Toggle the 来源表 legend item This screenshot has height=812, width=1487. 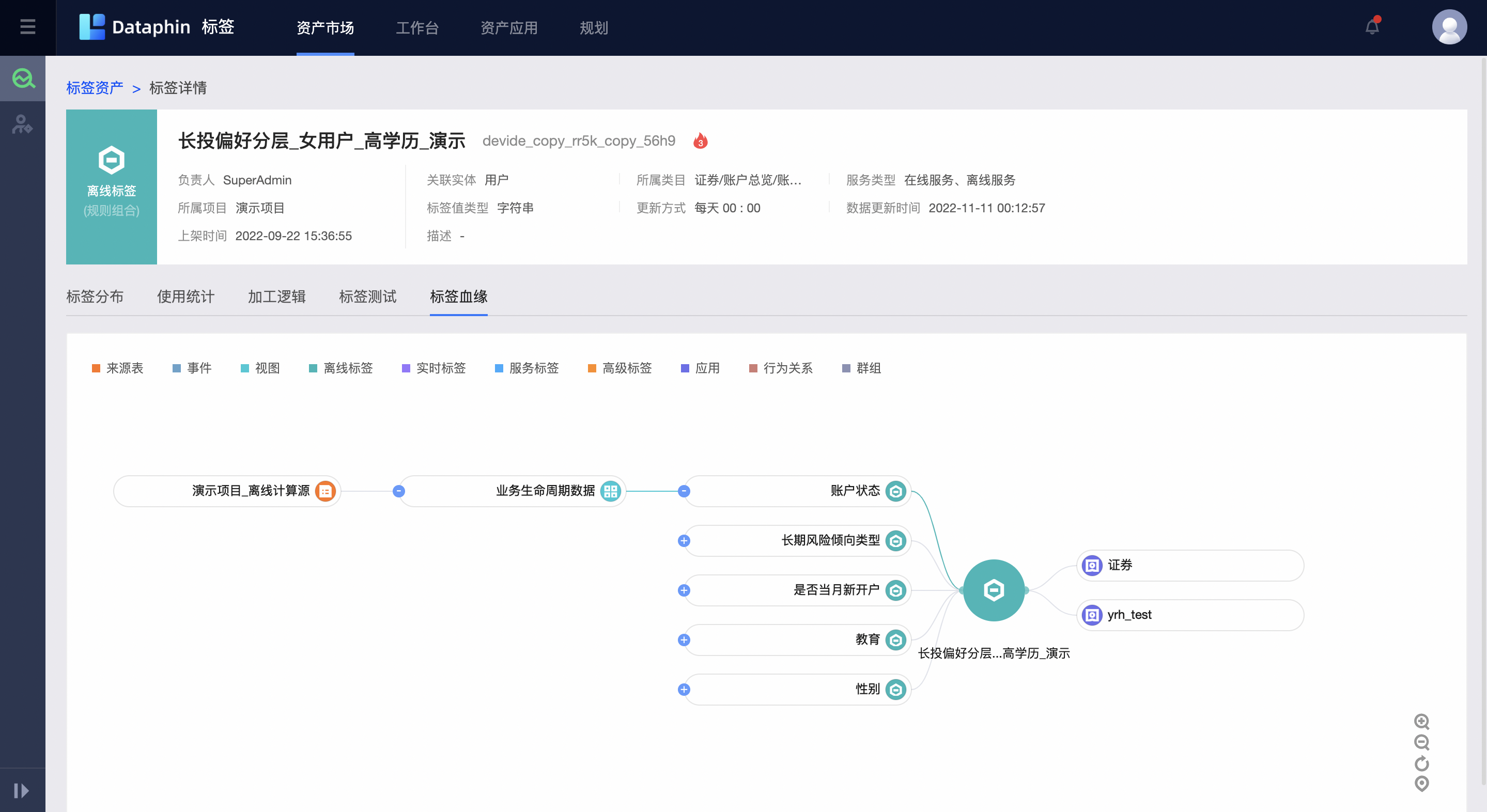(x=118, y=368)
